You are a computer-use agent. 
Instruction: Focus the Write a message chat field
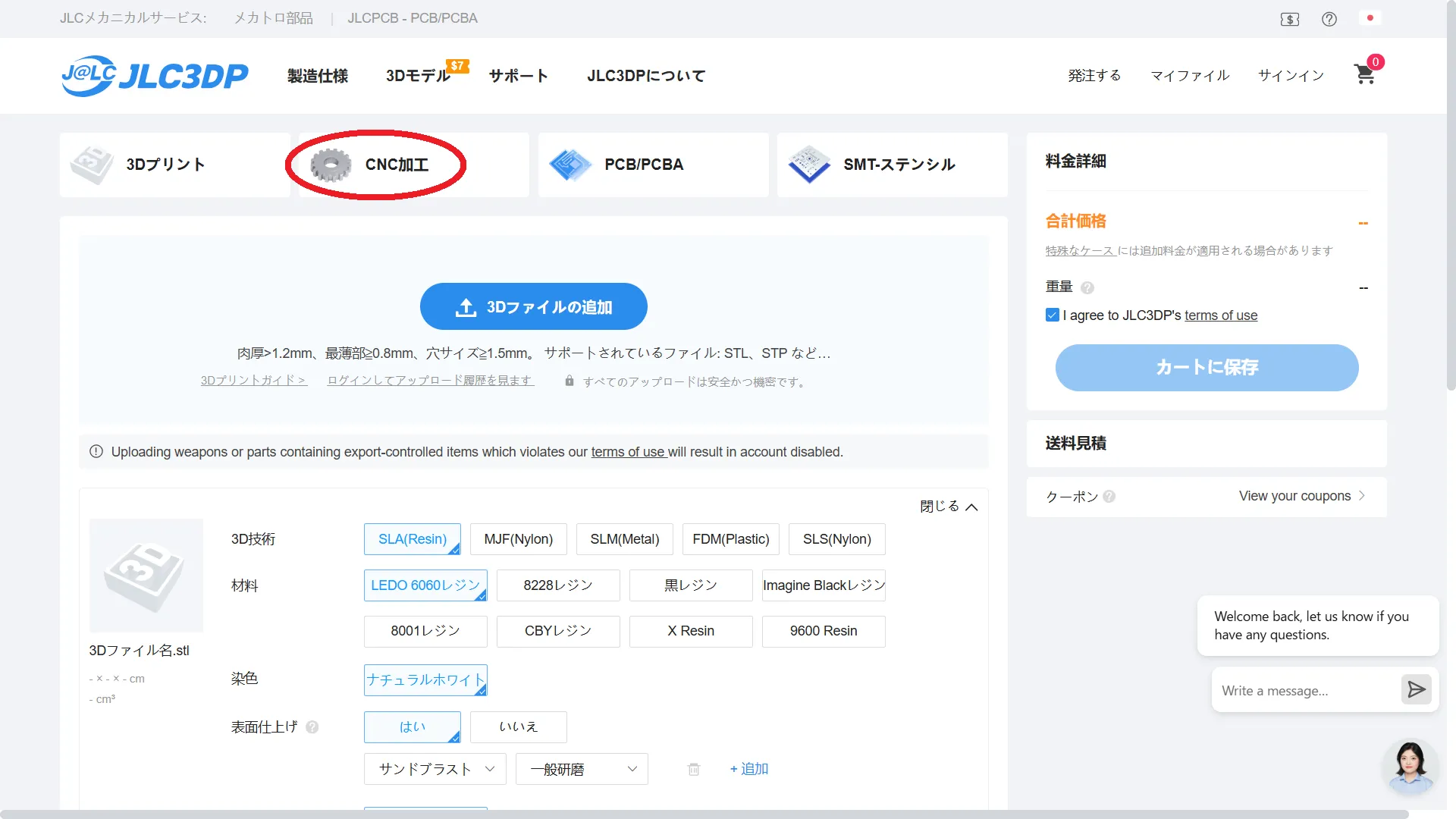coord(1306,691)
